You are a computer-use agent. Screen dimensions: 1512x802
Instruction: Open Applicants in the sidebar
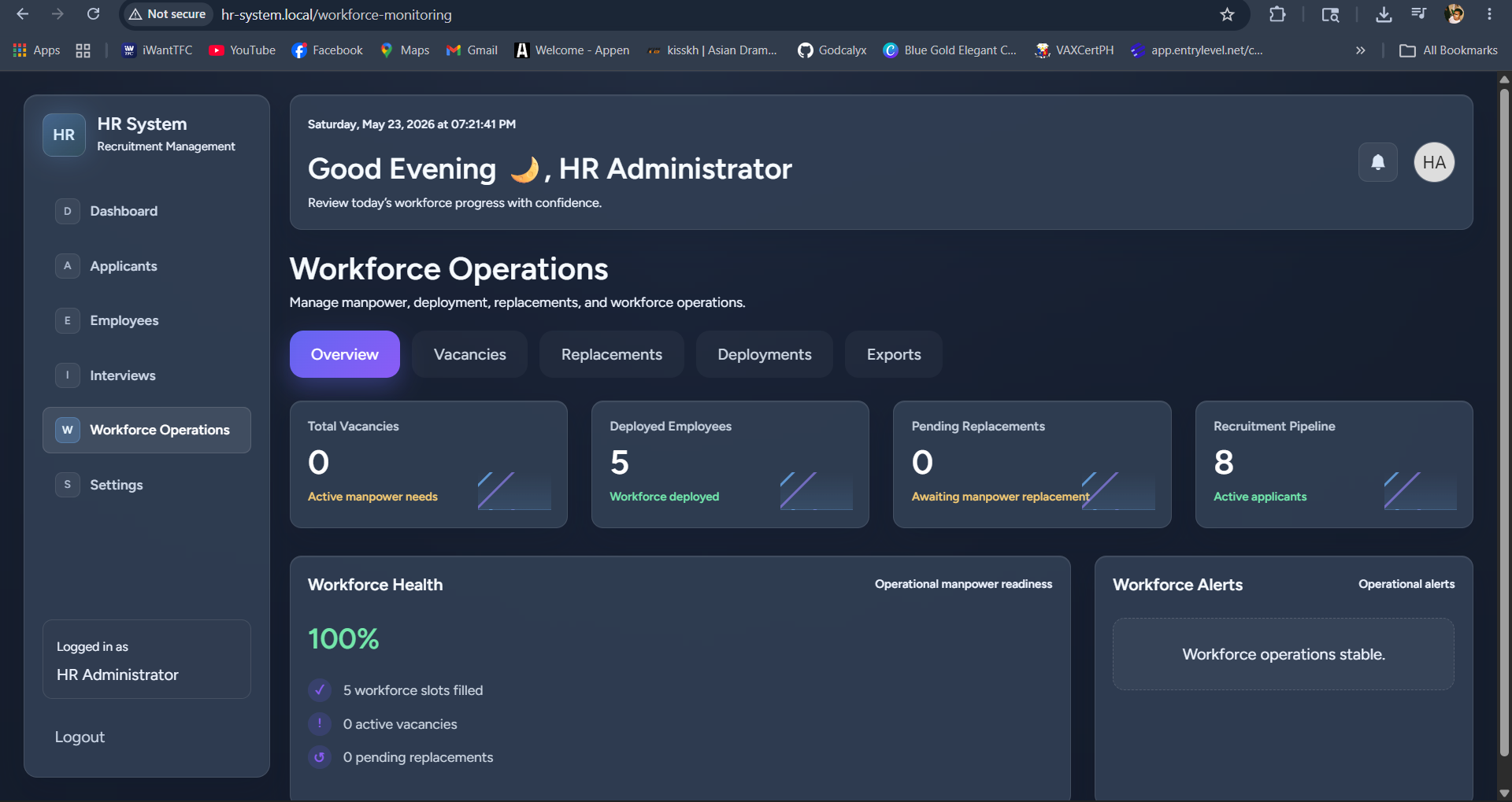(x=146, y=266)
